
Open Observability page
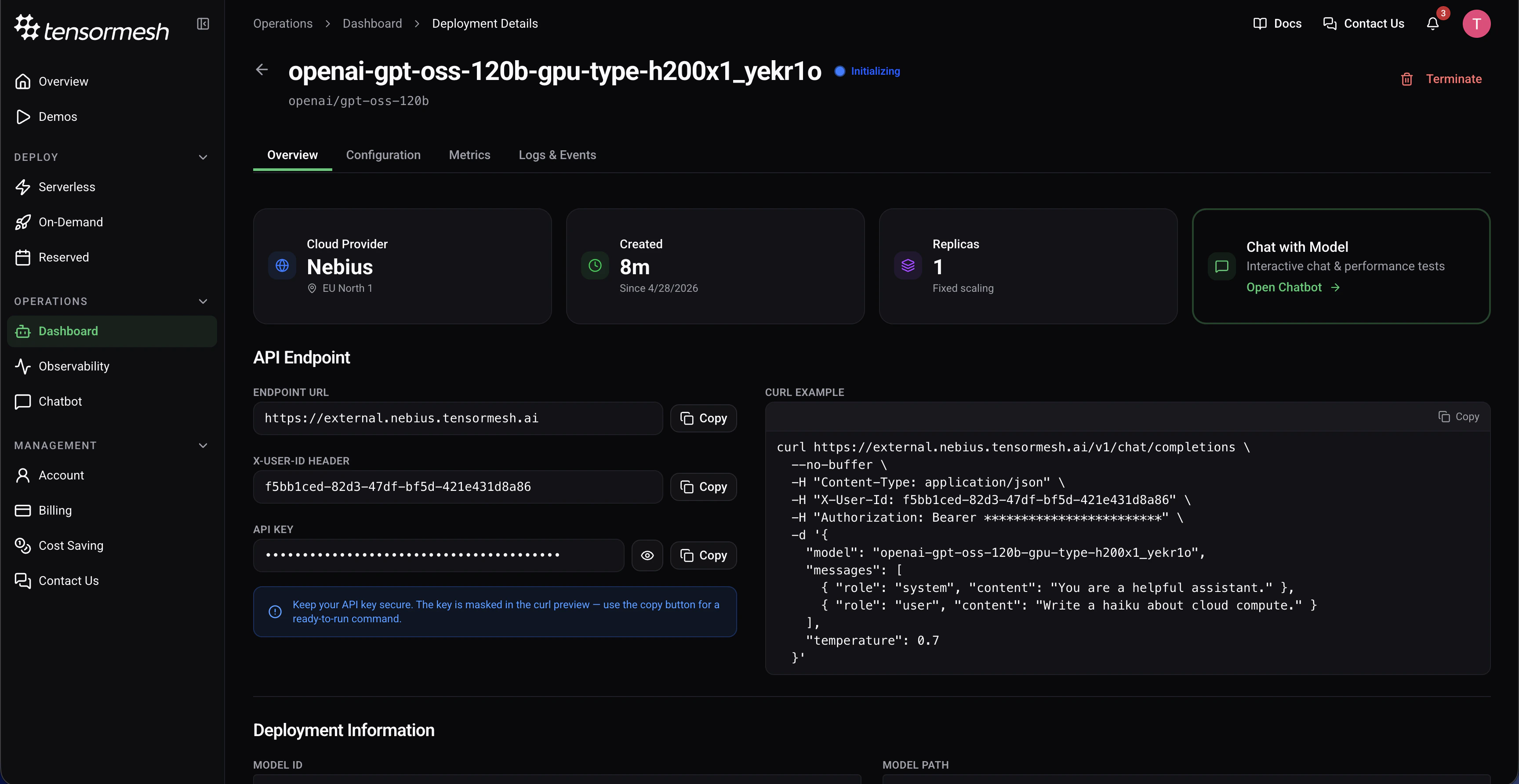click(x=112, y=367)
